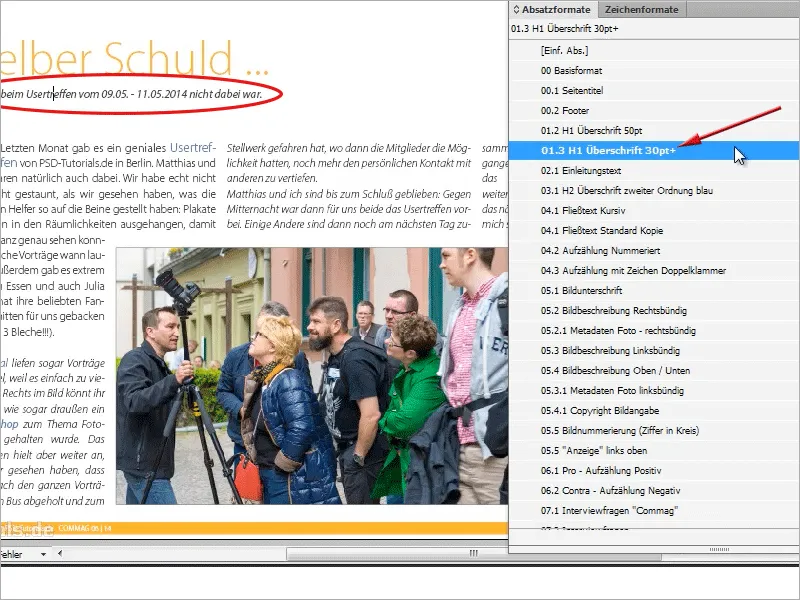Apply the 00 Basisformat style
Viewport: 800px width, 600px height.
click(654, 70)
